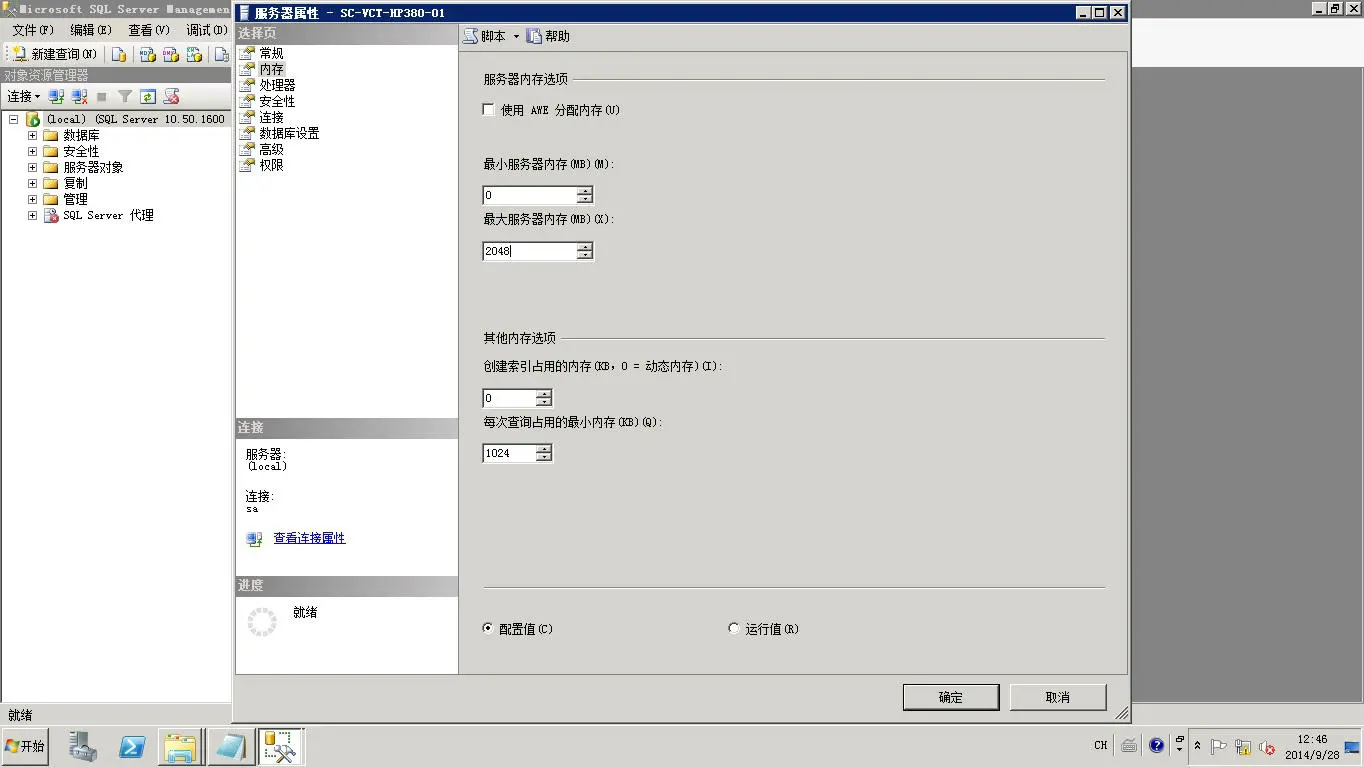Click the stop-sign script icon in Object Explorer toolbar
Viewport: 1364px width, 768px height.
171,96
